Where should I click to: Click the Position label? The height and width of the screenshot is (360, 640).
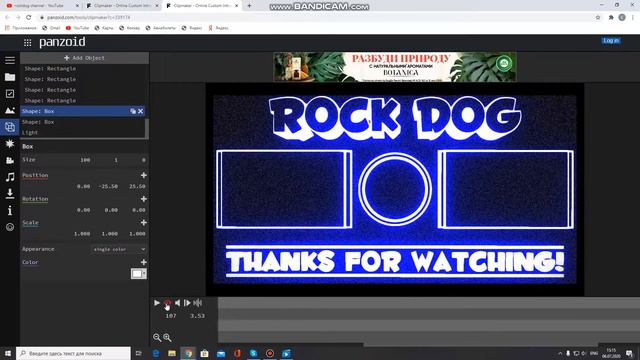click(35, 175)
